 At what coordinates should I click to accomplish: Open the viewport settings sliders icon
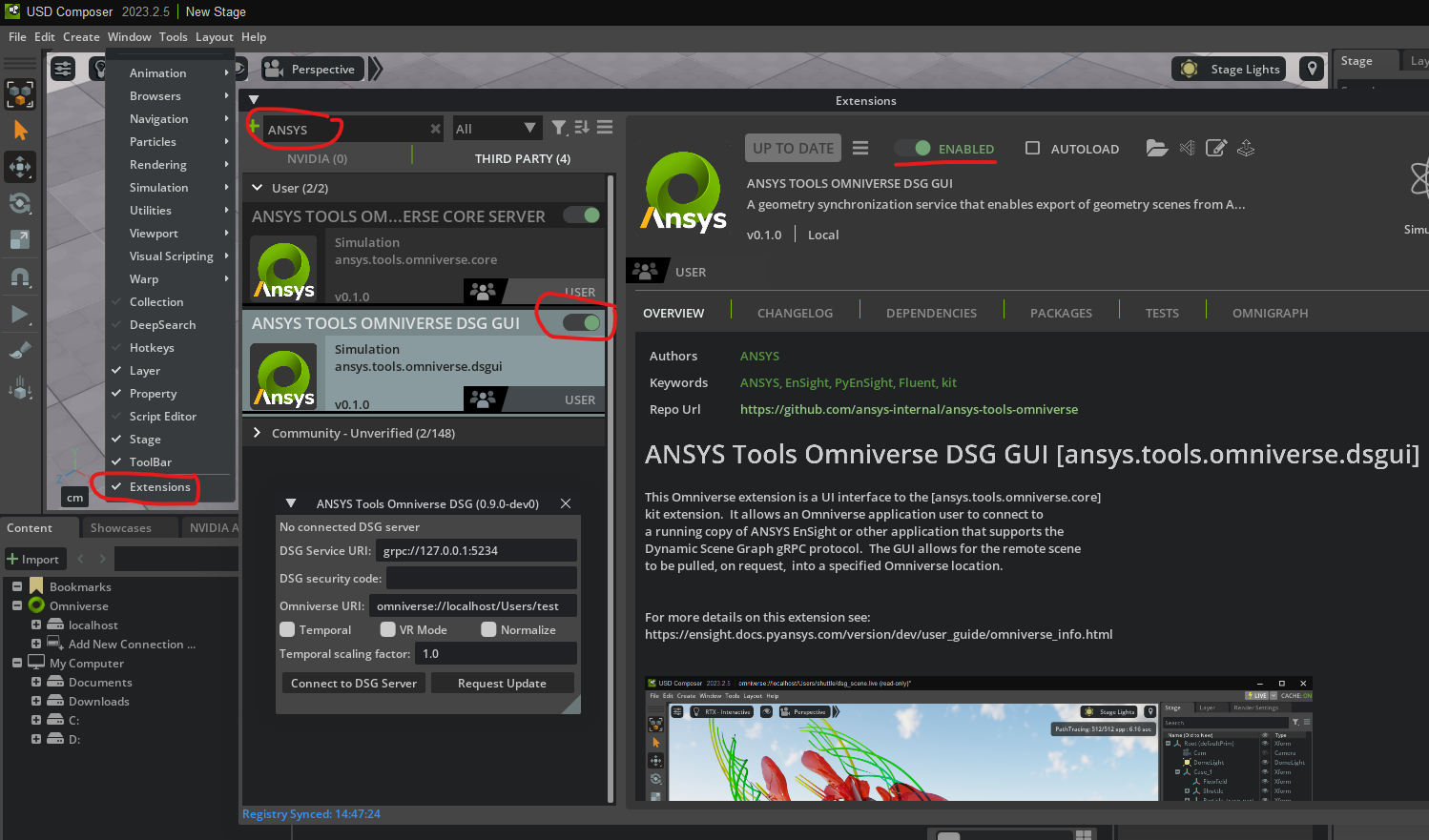[x=63, y=69]
